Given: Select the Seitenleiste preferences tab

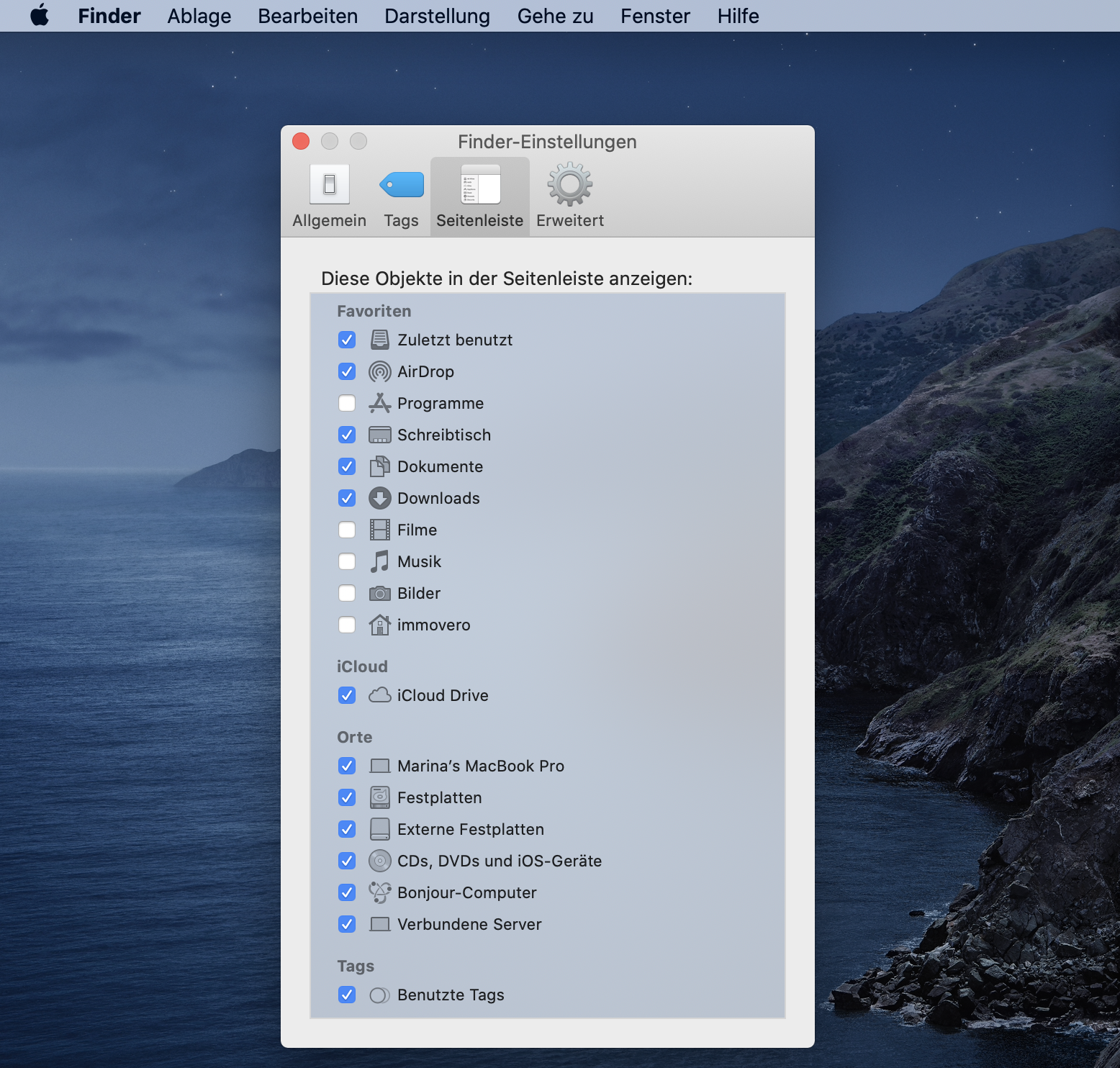Looking at the screenshot, I should (x=480, y=196).
